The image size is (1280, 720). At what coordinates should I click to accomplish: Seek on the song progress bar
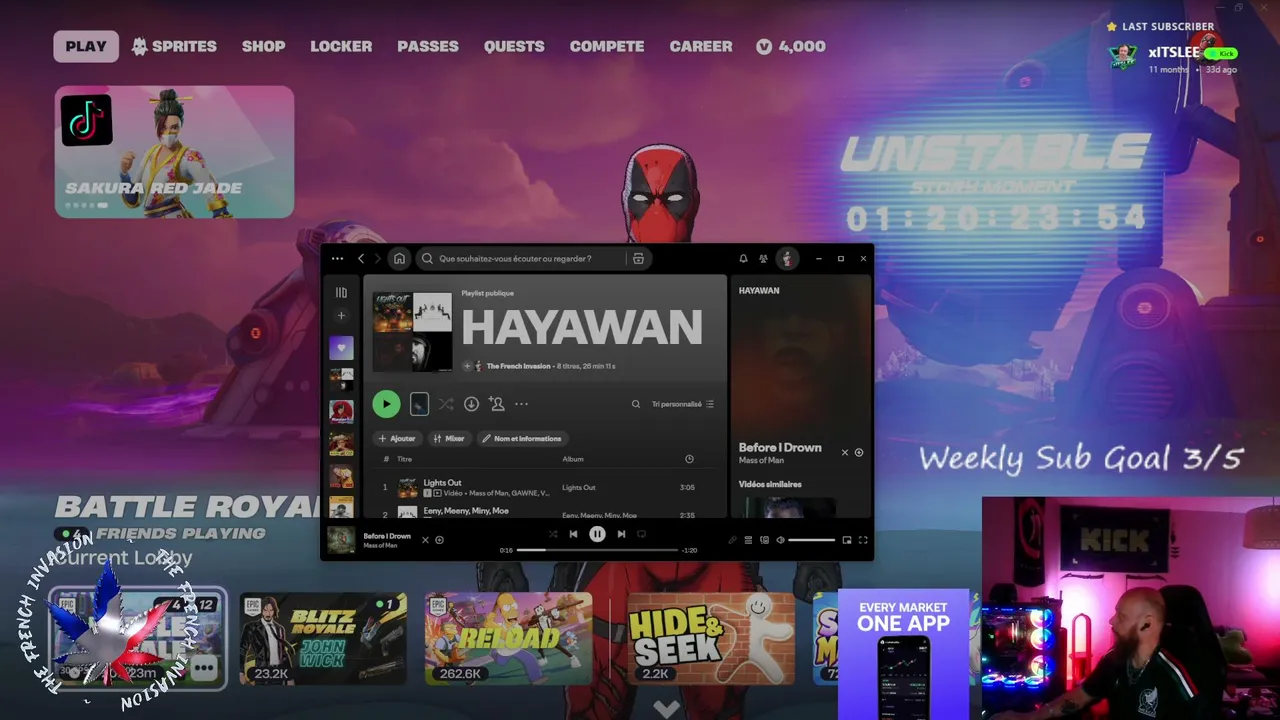click(x=597, y=550)
